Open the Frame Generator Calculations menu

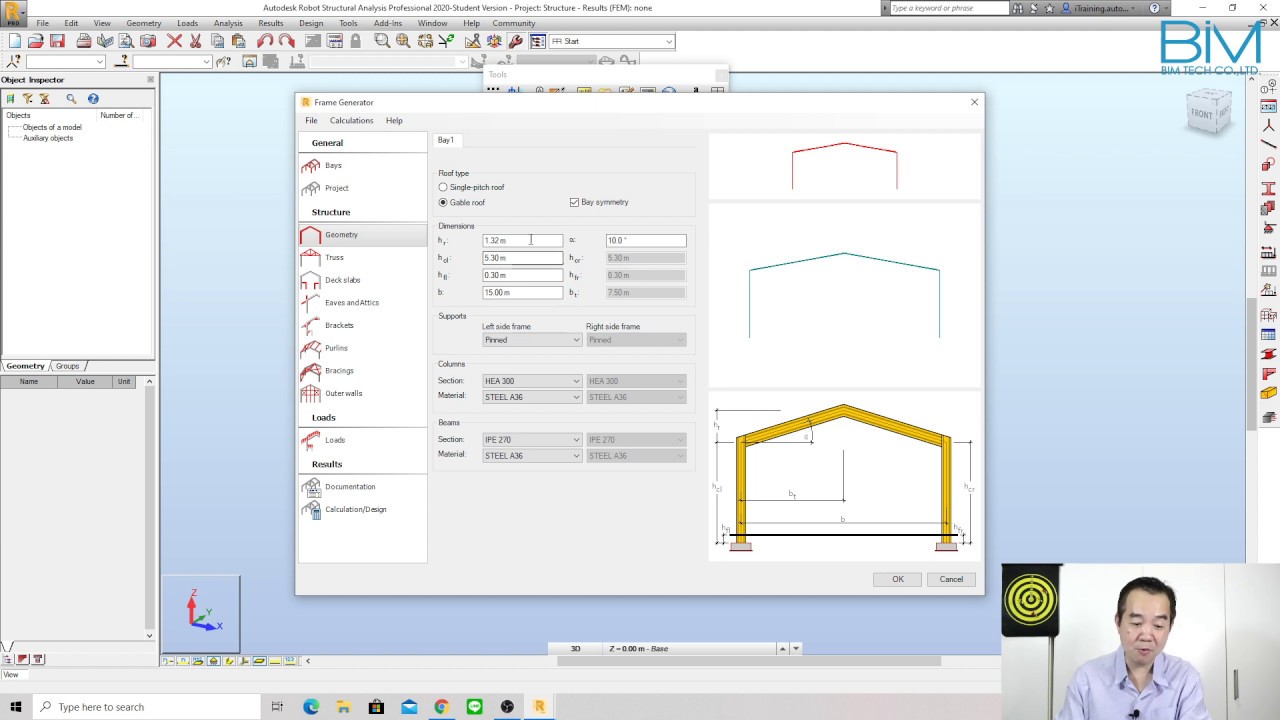[351, 120]
